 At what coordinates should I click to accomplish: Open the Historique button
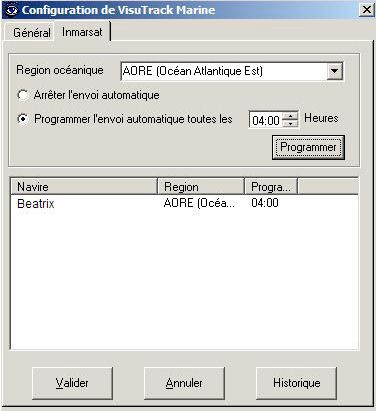point(296,383)
